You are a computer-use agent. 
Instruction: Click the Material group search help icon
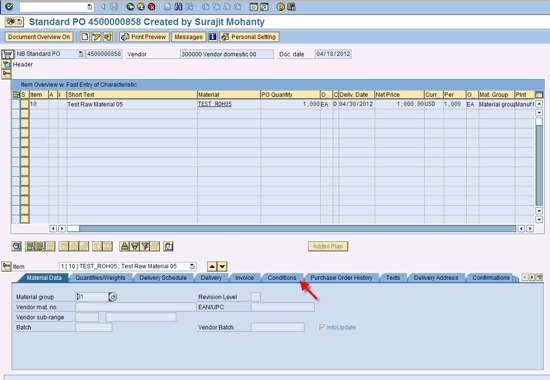(x=113, y=297)
